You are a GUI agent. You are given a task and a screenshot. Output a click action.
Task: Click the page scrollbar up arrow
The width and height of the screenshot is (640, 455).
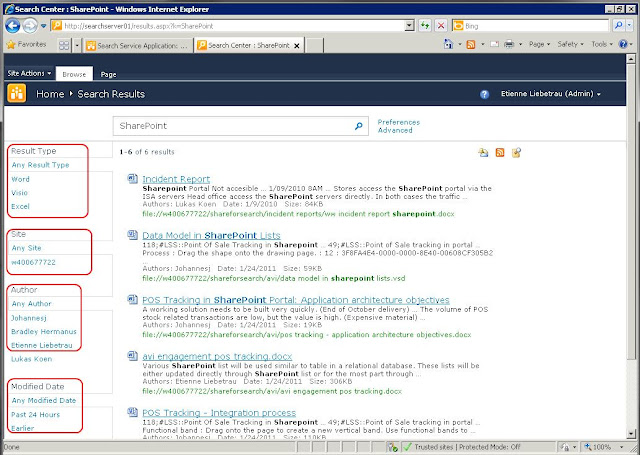click(631, 59)
